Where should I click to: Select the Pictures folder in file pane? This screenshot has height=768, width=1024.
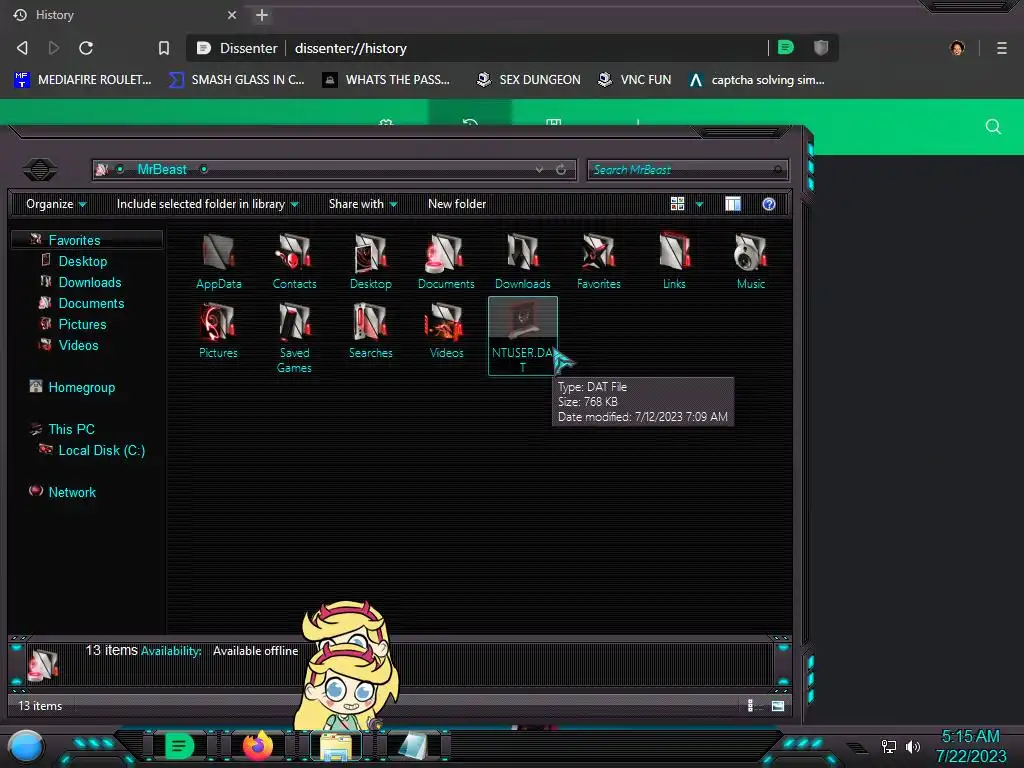pyautogui.click(x=218, y=330)
